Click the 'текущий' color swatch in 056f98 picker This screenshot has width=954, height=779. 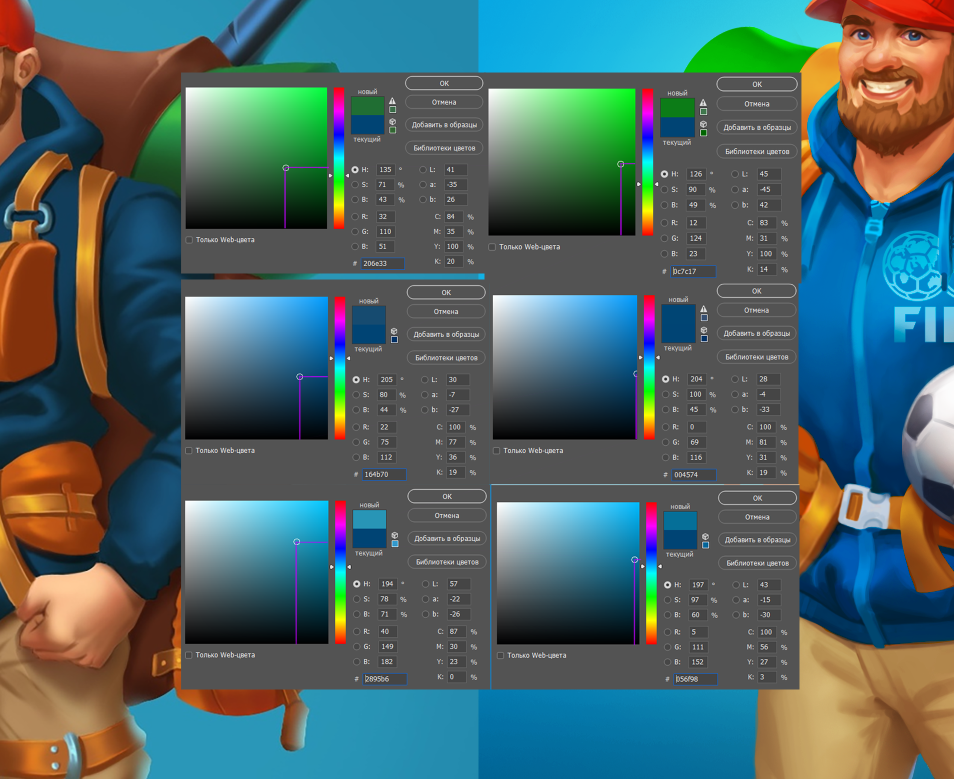pos(680,539)
